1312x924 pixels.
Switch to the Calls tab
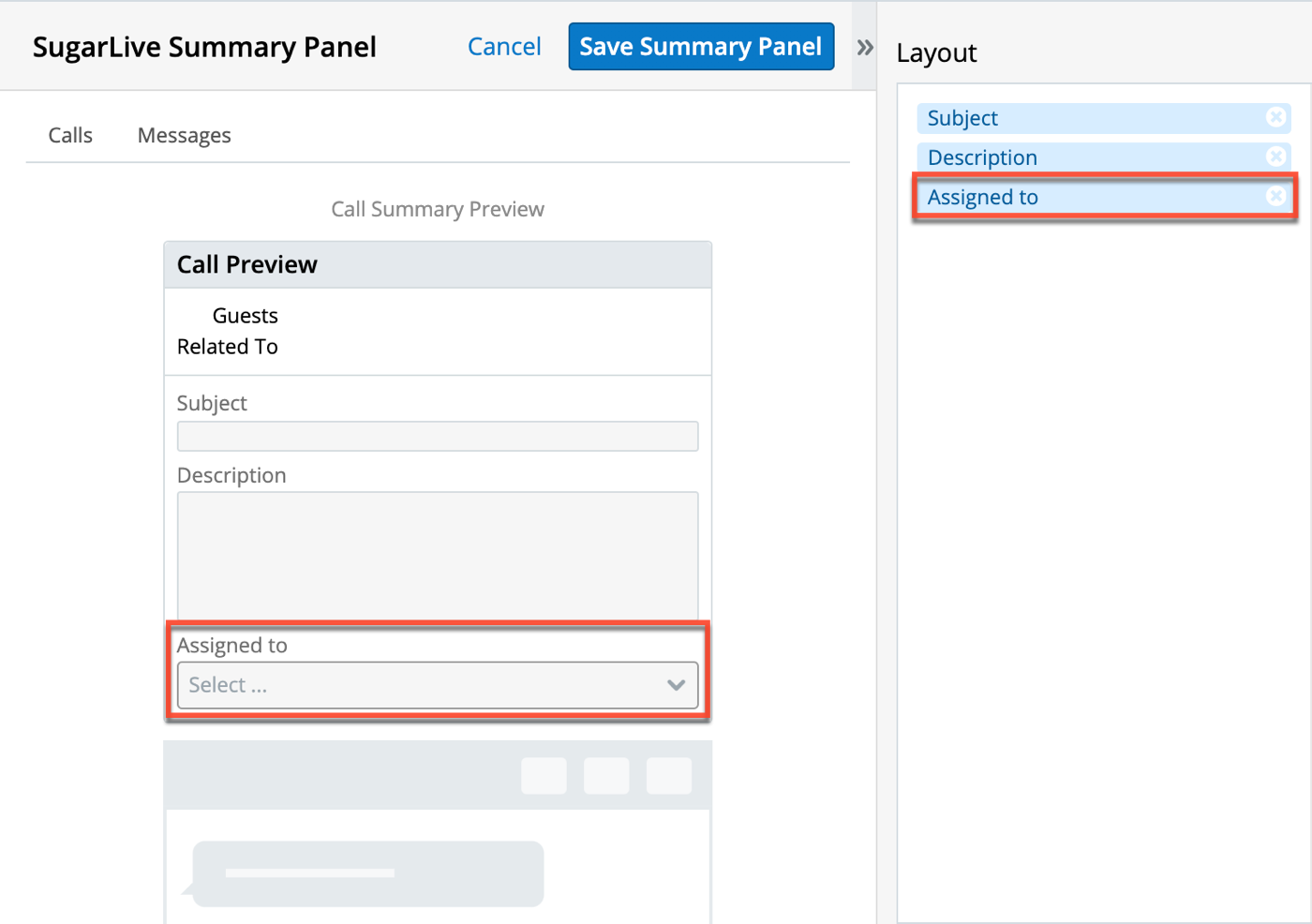[70, 136]
